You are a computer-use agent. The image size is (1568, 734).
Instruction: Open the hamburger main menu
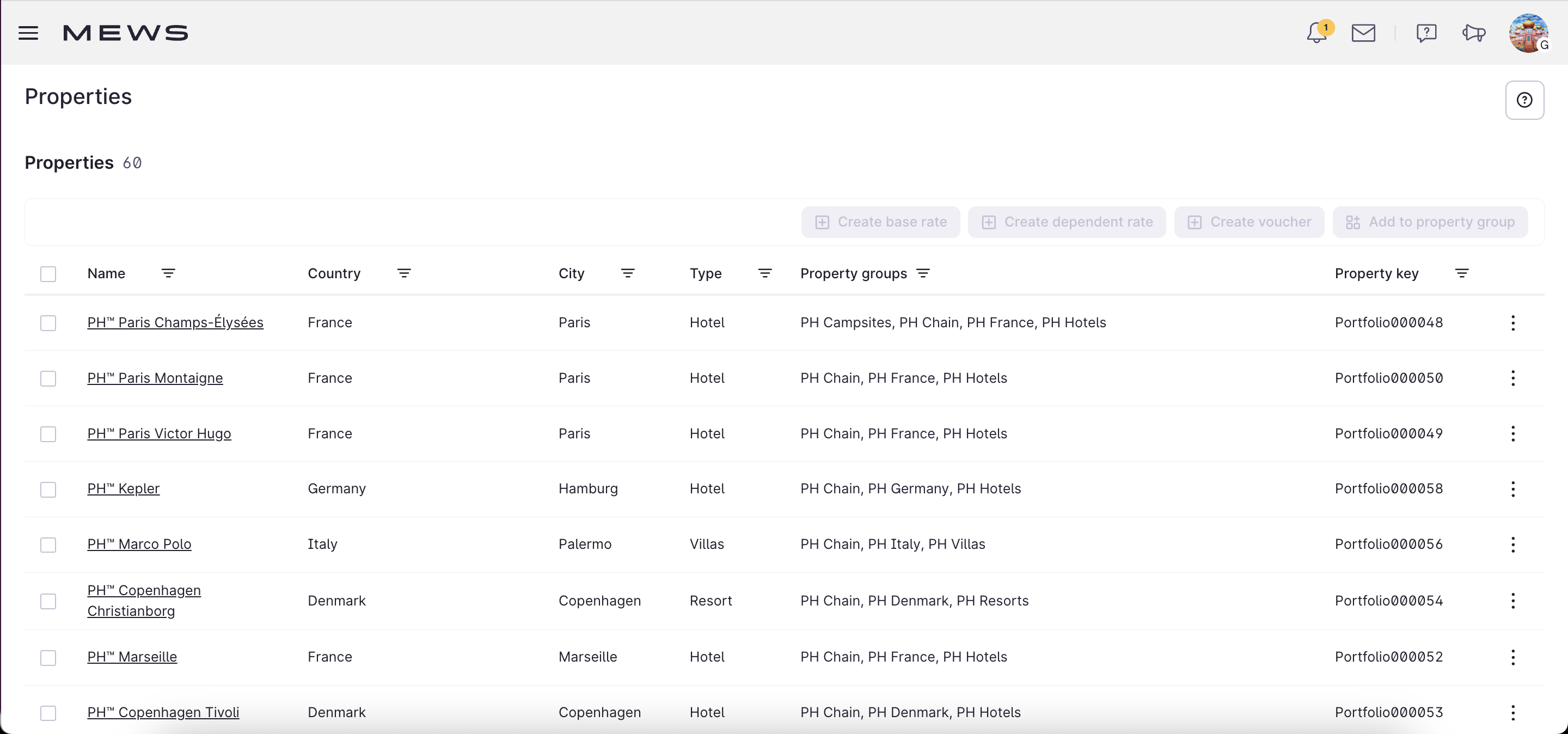pyautogui.click(x=28, y=33)
